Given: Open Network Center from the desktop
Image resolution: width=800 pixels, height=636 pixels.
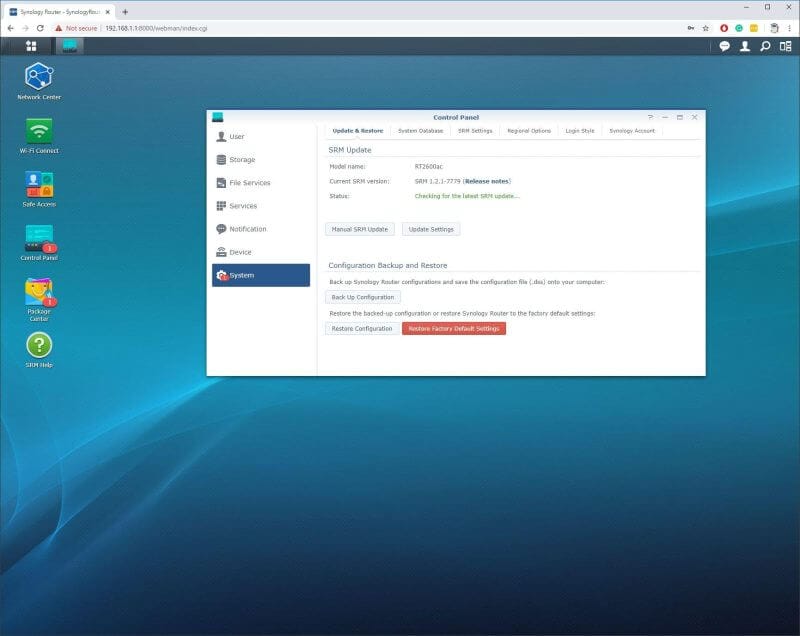Looking at the screenshot, I should coord(39,78).
